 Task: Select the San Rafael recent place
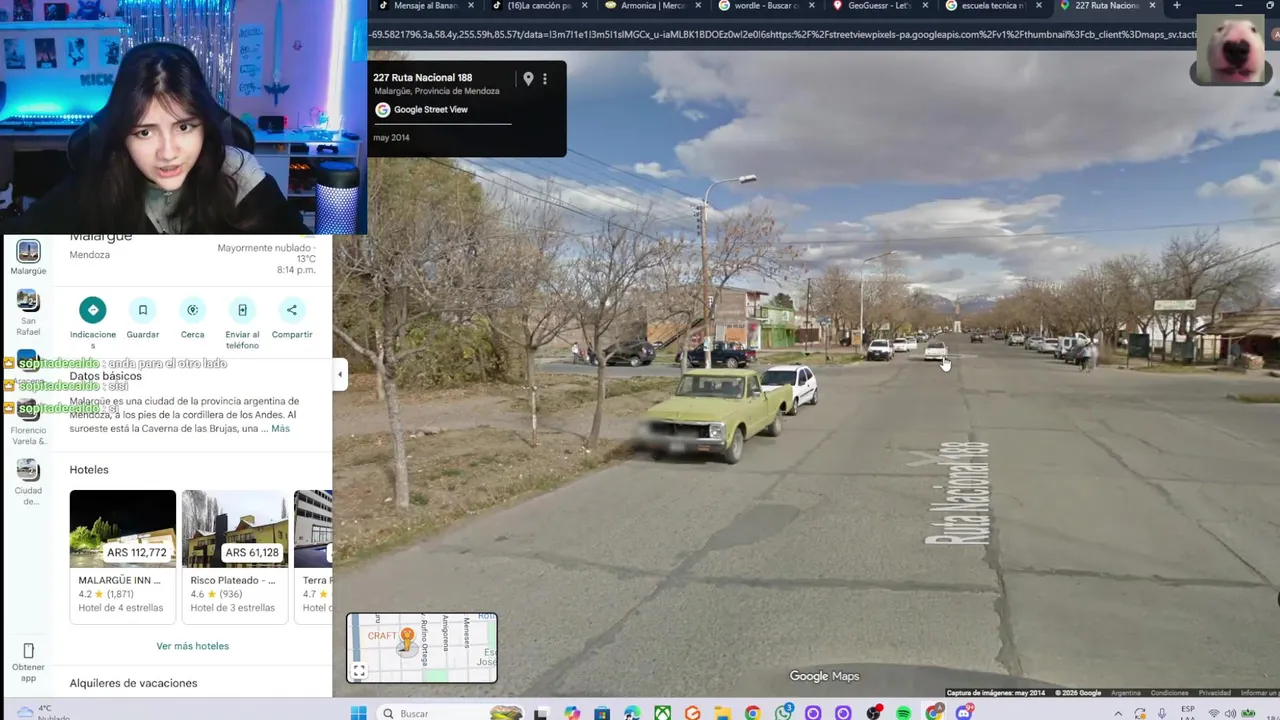28,313
